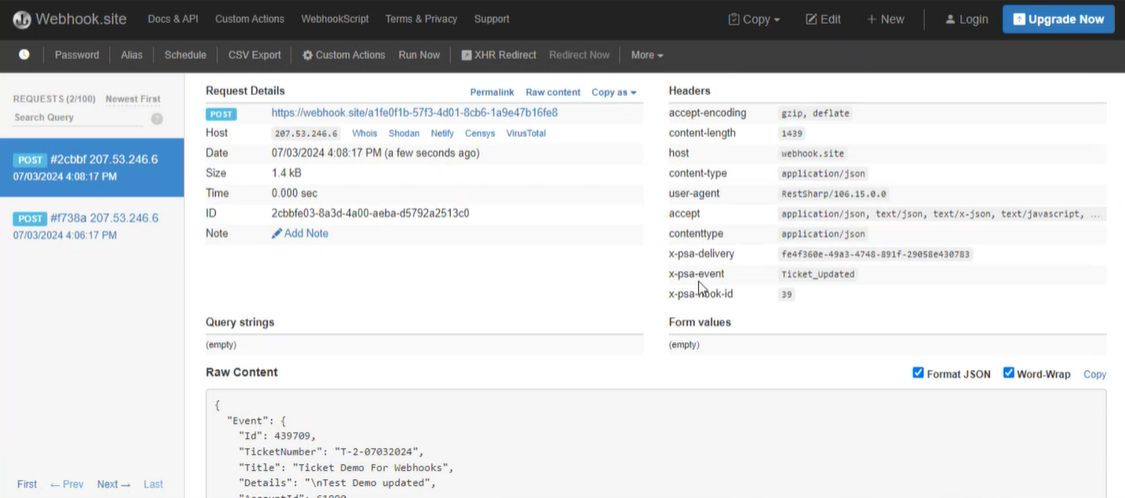Open the WebhookScript menu item

(x=335, y=19)
